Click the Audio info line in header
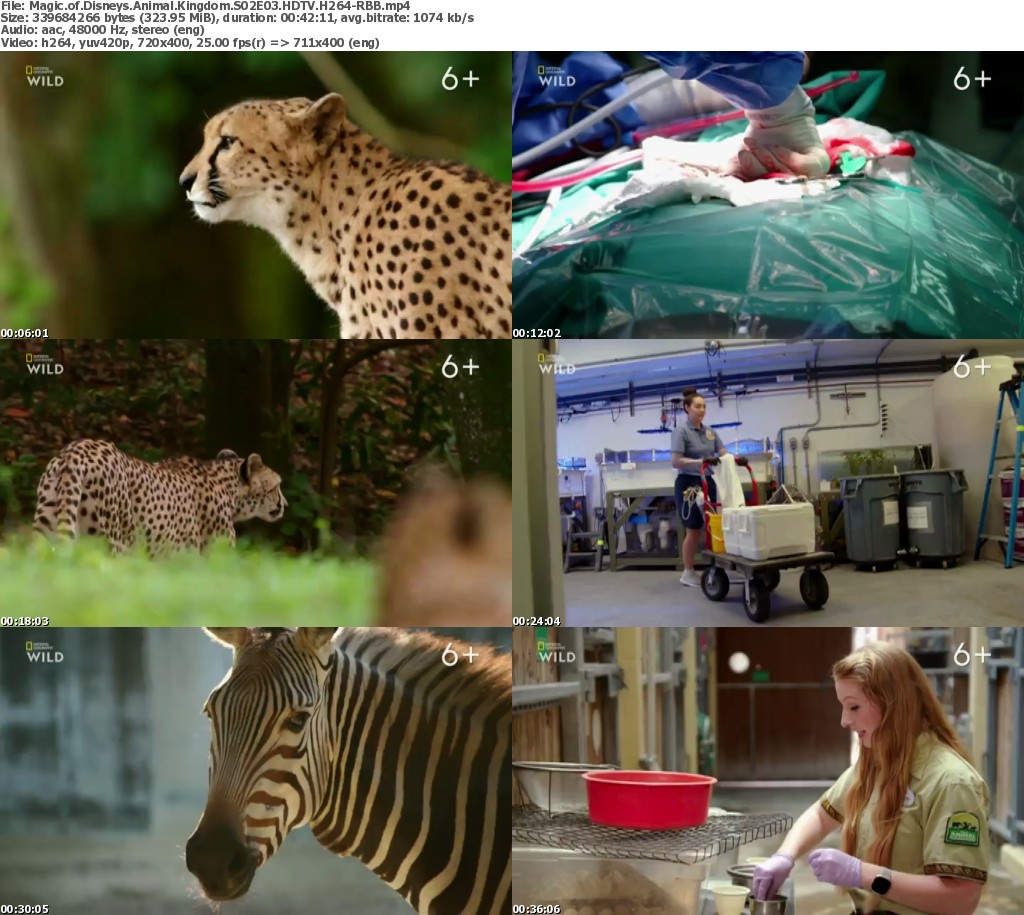Screen dimensions: 1024x915 (x=102, y=30)
